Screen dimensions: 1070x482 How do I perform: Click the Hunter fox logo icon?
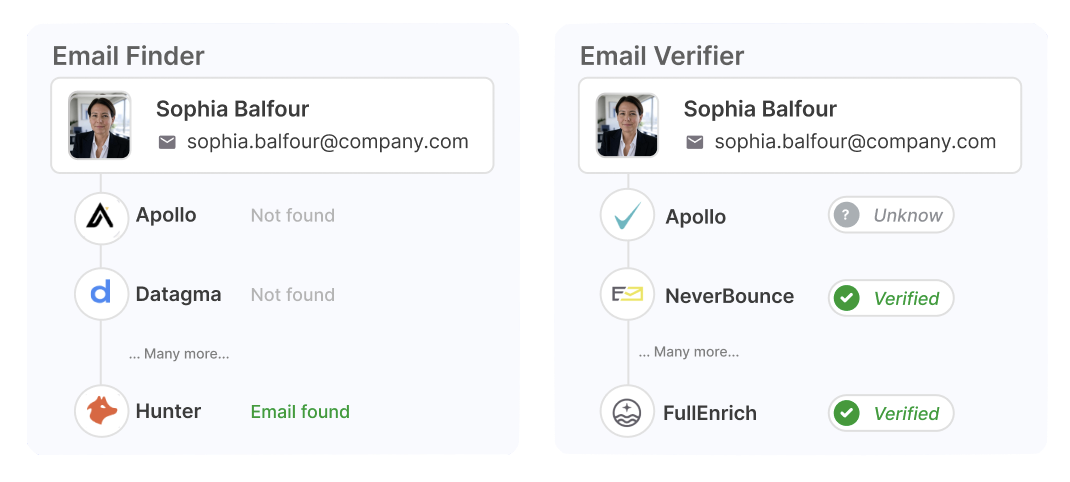[x=101, y=411]
